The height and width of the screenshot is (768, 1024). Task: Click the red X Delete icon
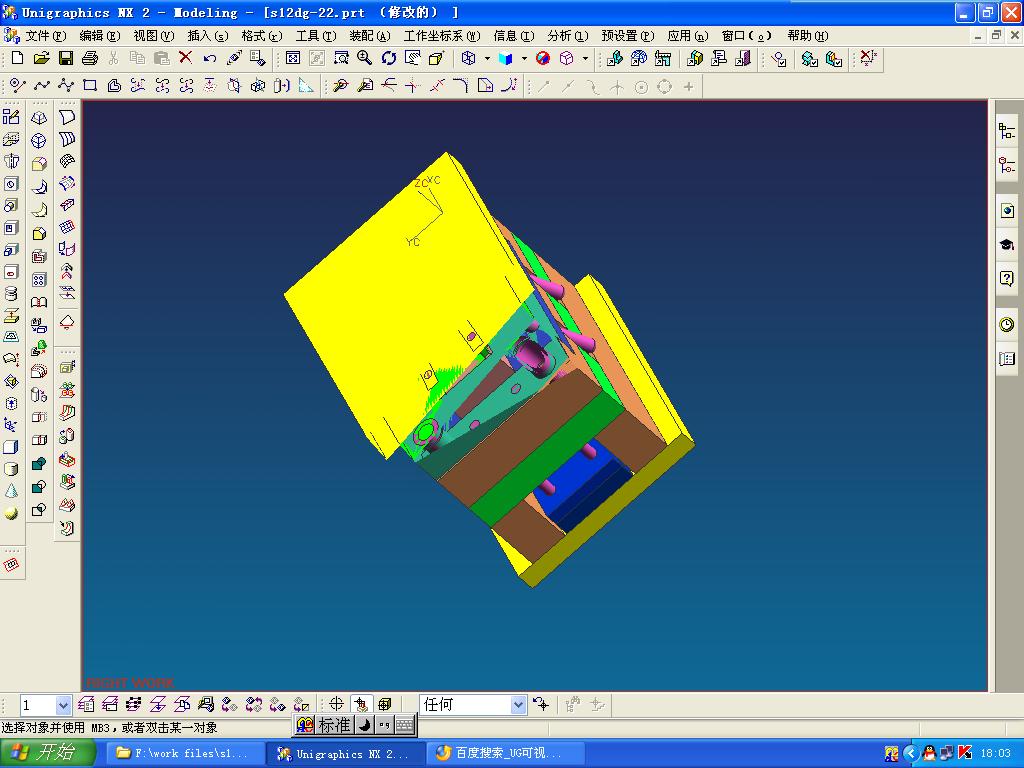185,58
